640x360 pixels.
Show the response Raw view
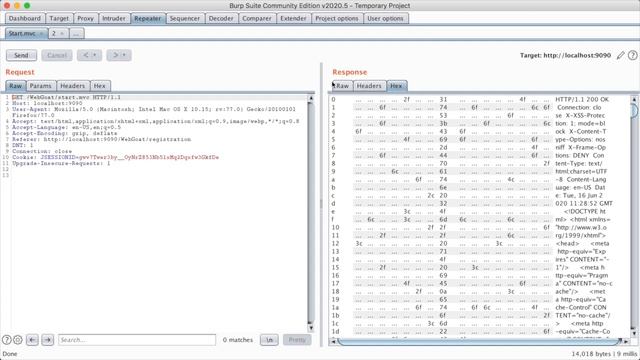click(x=342, y=86)
